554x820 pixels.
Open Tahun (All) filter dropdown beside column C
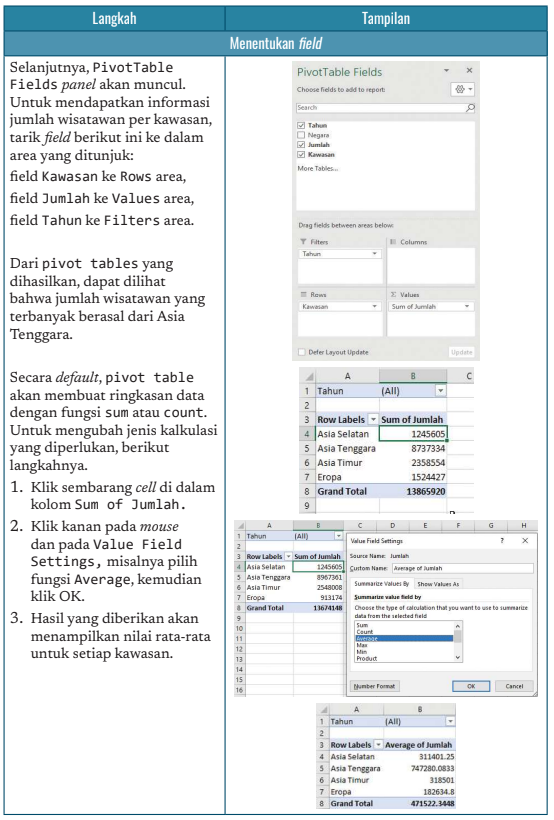click(440, 391)
